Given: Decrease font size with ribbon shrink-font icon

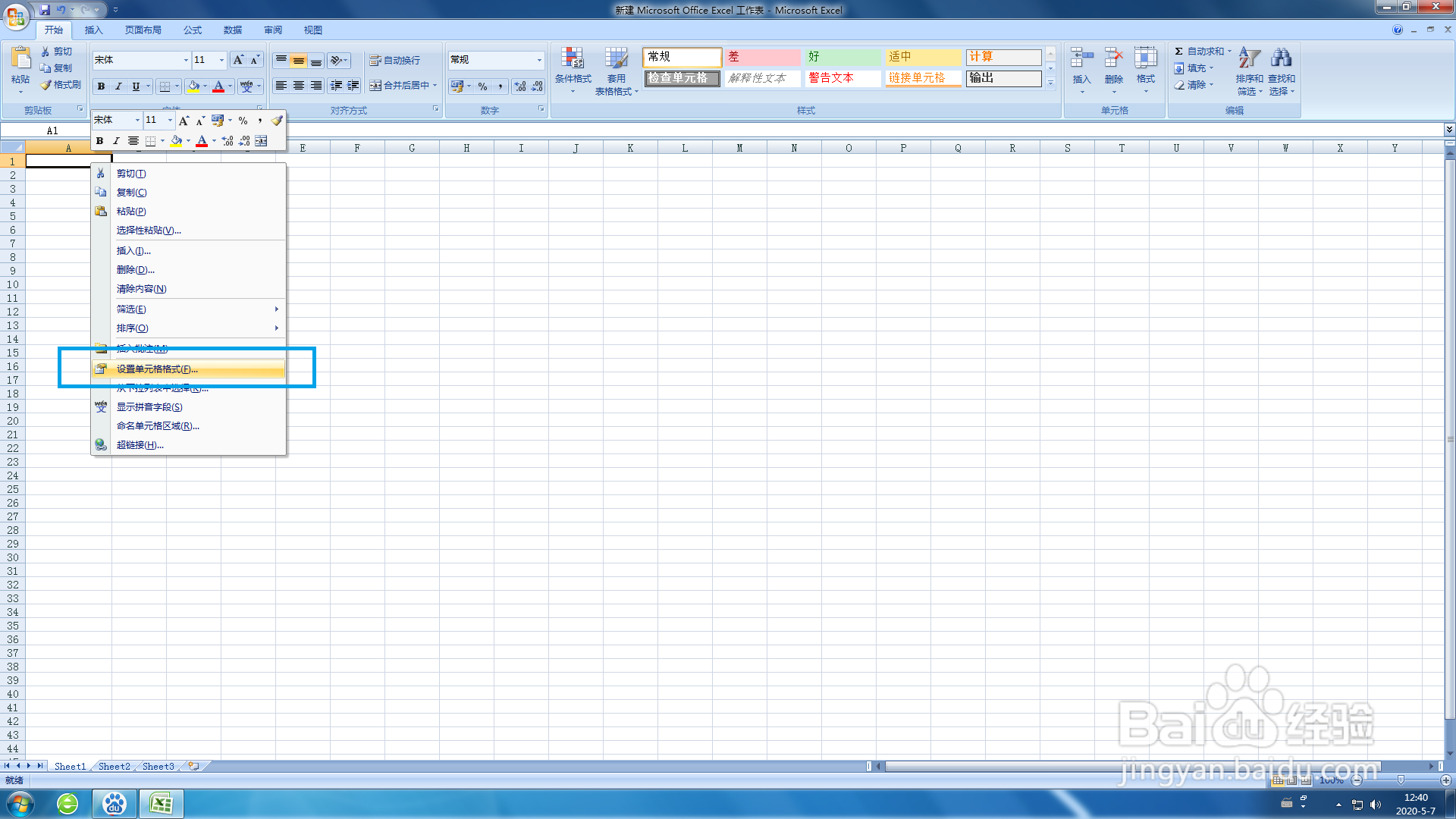Looking at the screenshot, I should (256, 60).
